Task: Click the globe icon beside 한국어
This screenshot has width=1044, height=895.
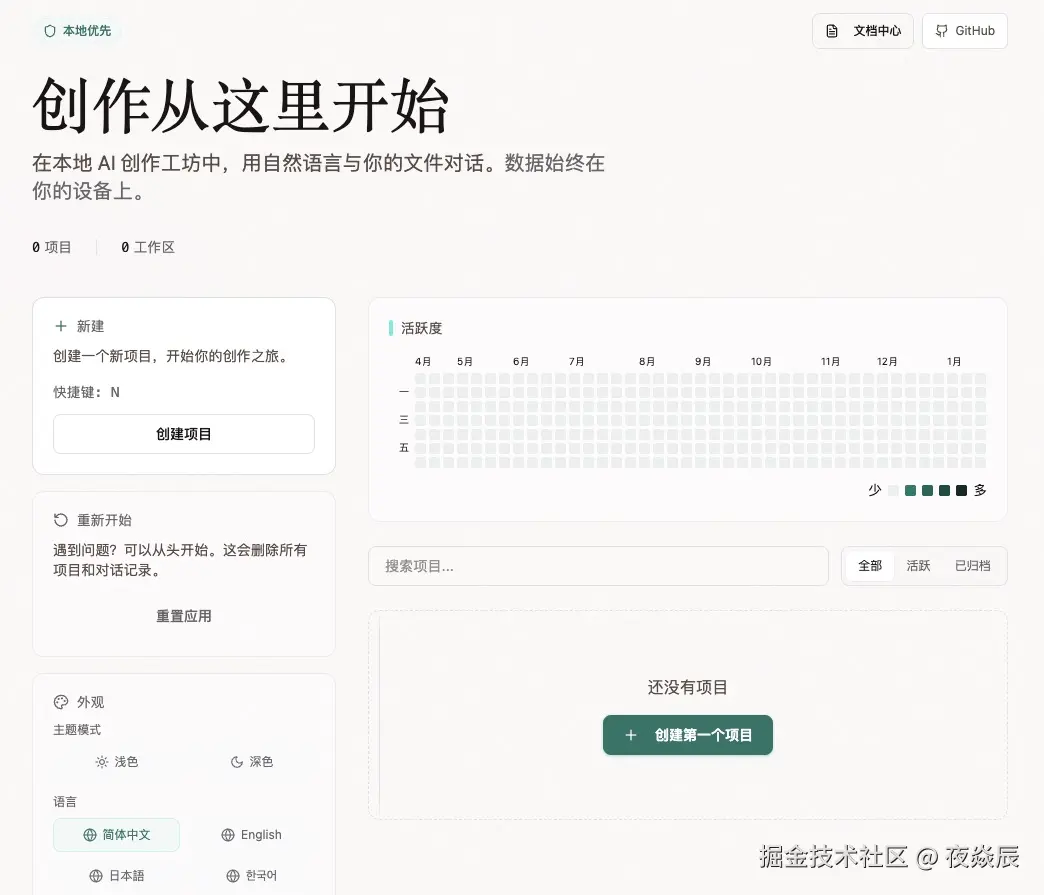Action: point(232,876)
